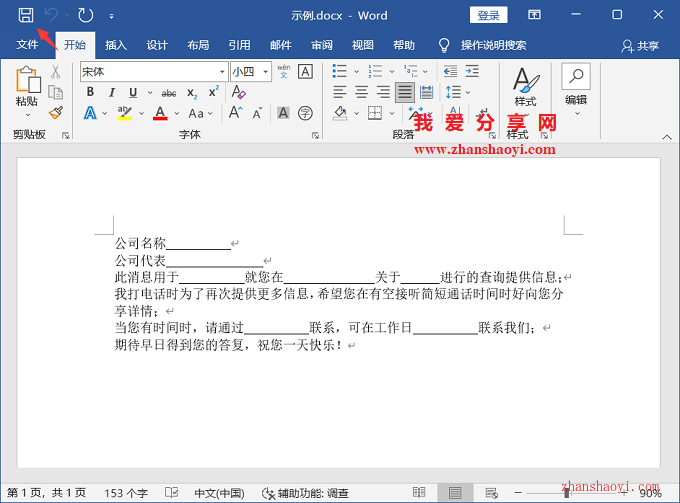680x503 pixels.
Task: Switch to the 引用 tab
Action: coord(239,45)
